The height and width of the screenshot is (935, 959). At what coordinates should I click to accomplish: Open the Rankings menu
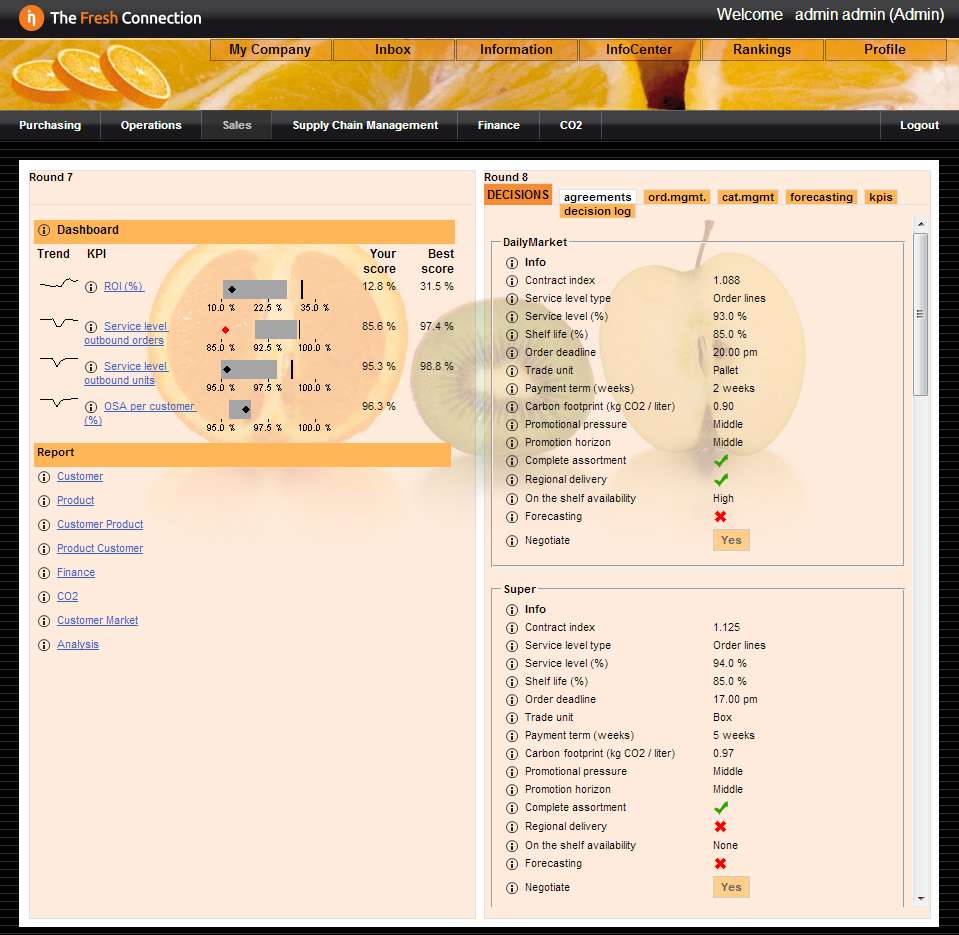(x=762, y=50)
